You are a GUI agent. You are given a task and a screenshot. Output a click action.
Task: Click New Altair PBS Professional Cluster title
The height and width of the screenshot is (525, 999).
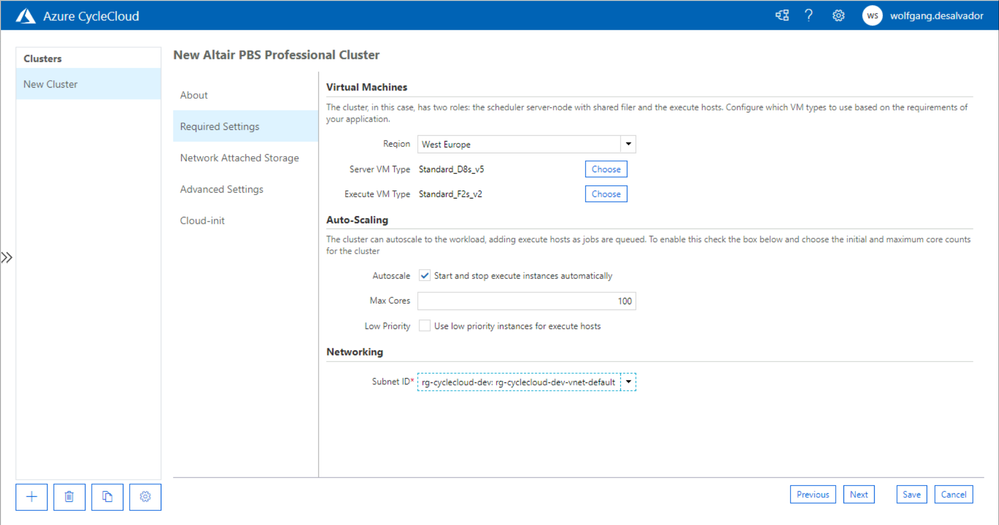277,55
